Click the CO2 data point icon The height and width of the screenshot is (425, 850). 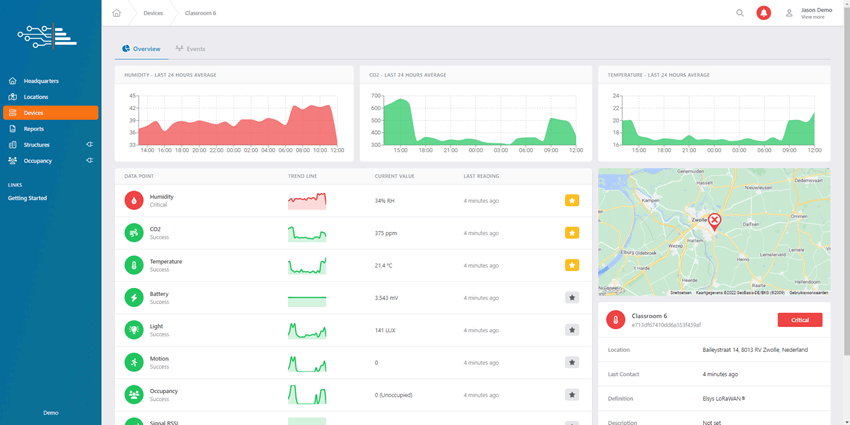(134, 233)
